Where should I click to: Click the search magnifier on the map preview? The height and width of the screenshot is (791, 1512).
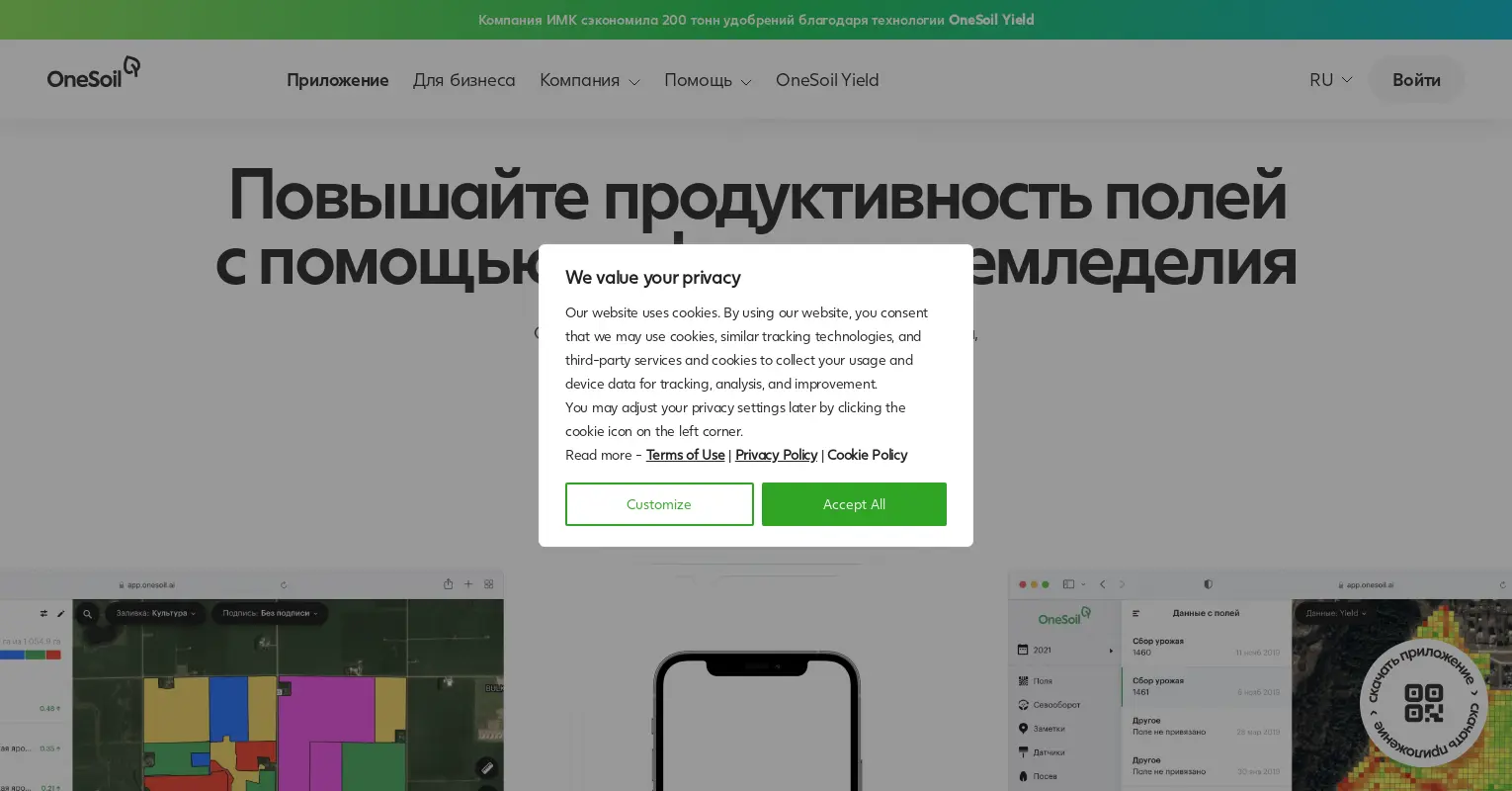(x=87, y=614)
